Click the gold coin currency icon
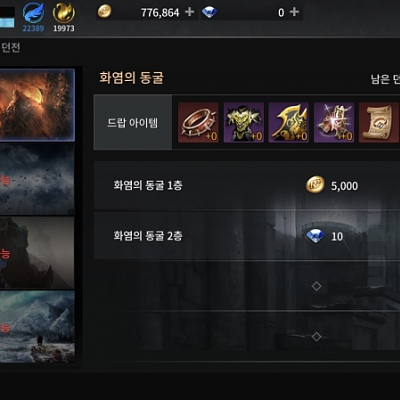The height and width of the screenshot is (400, 400). point(104,12)
